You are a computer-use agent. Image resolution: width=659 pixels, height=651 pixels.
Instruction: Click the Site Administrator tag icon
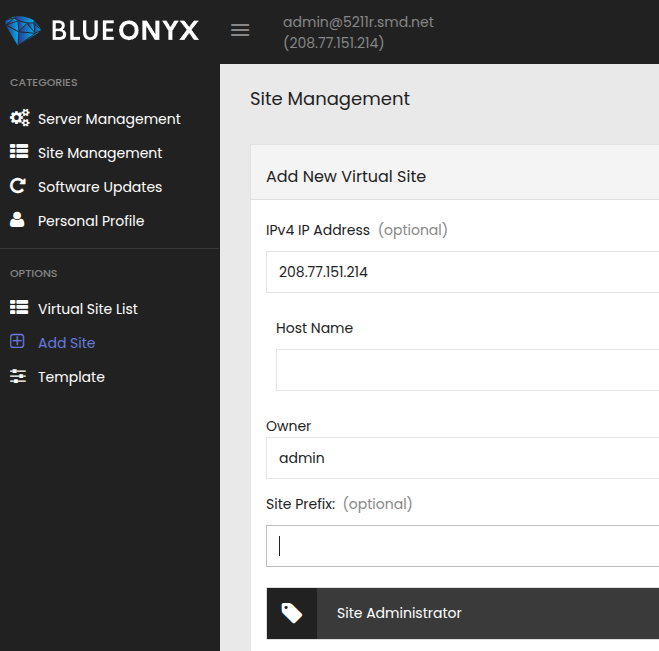[x=292, y=613]
